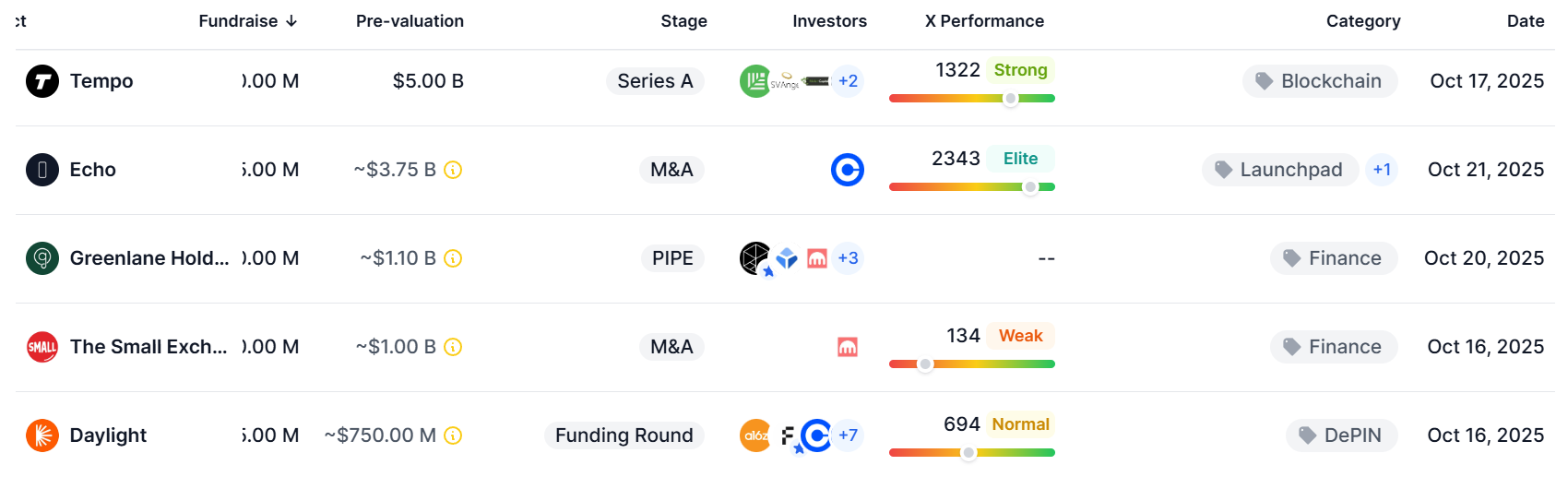Click Tempo's X performance slider bar
This screenshot has width=1568, height=477.
(971, 98)
